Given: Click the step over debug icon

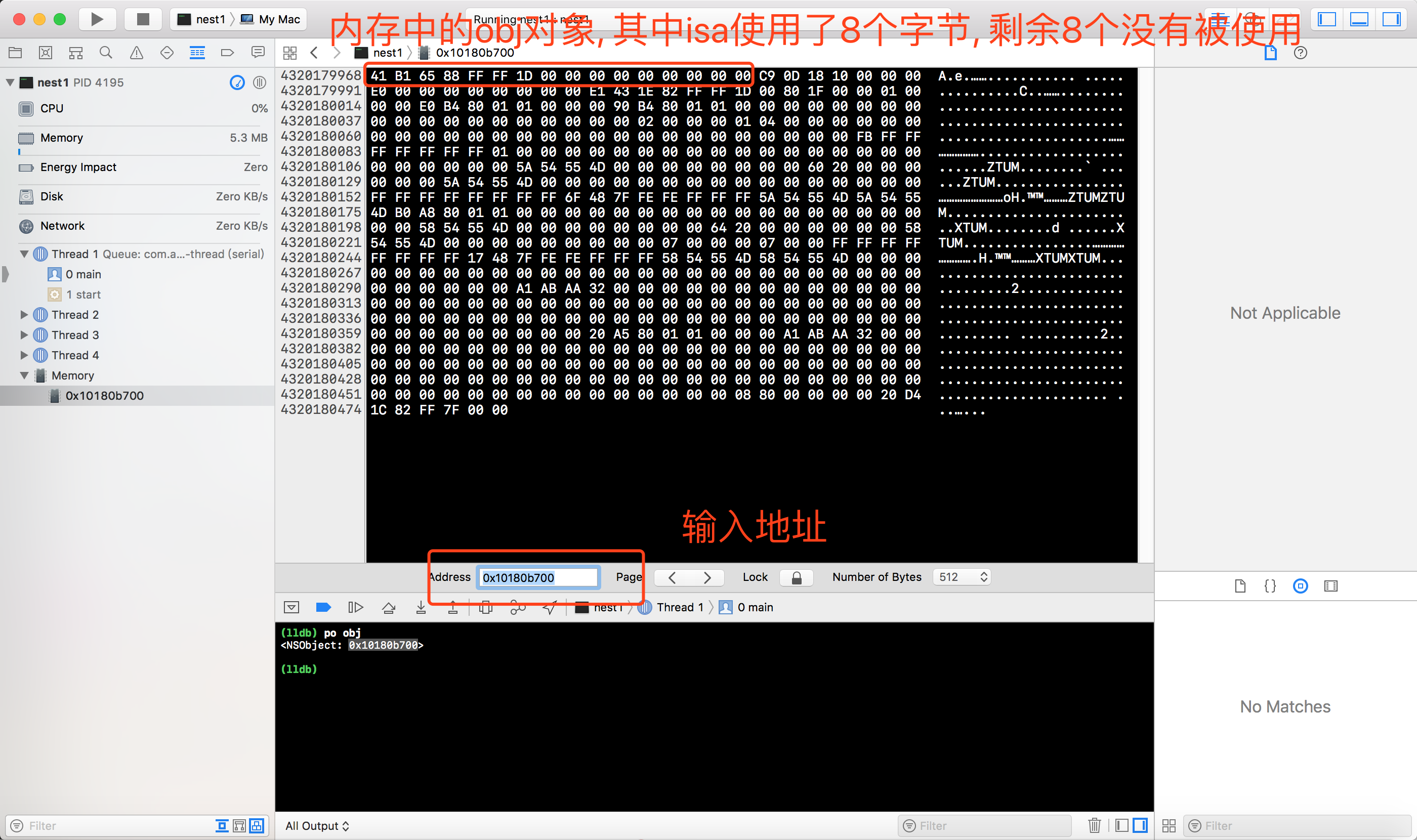Looking at the screenshot, I should pos(388,607).
